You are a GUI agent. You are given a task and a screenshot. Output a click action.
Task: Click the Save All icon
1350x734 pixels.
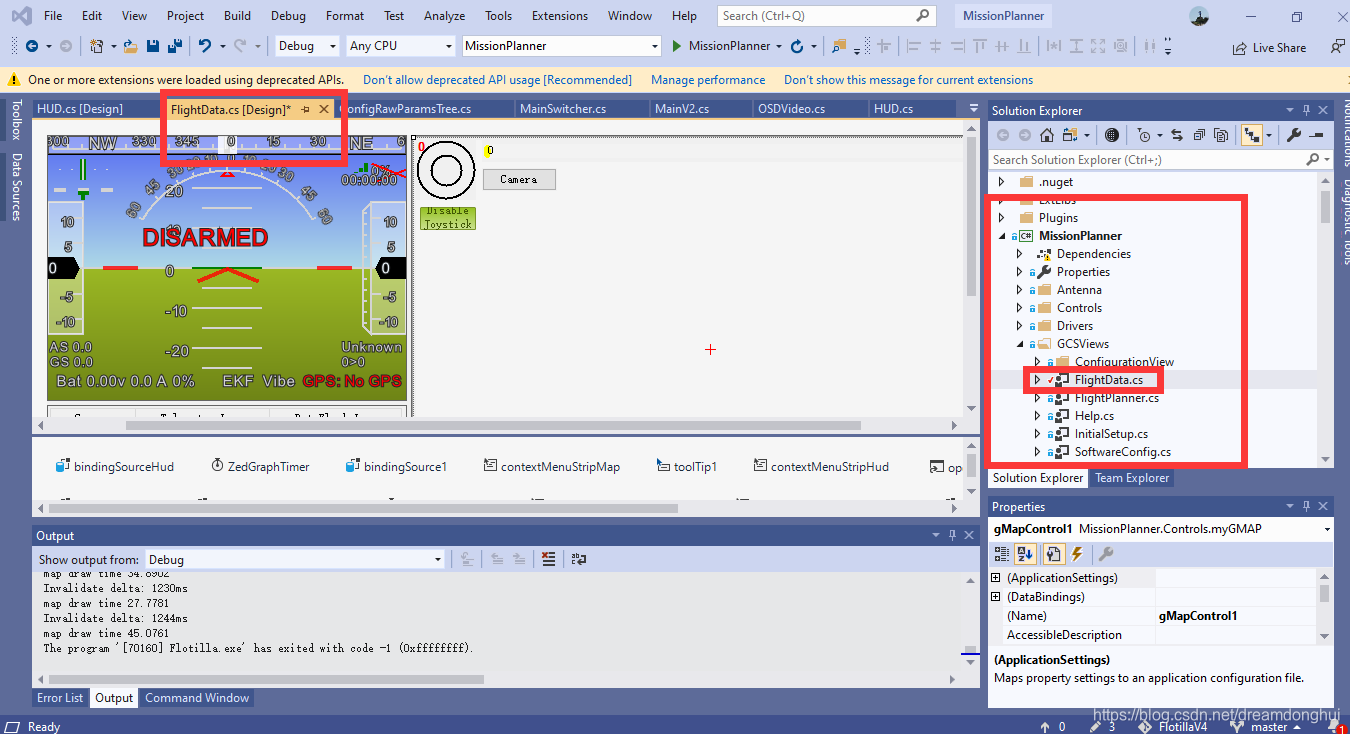tap(174, 46)
